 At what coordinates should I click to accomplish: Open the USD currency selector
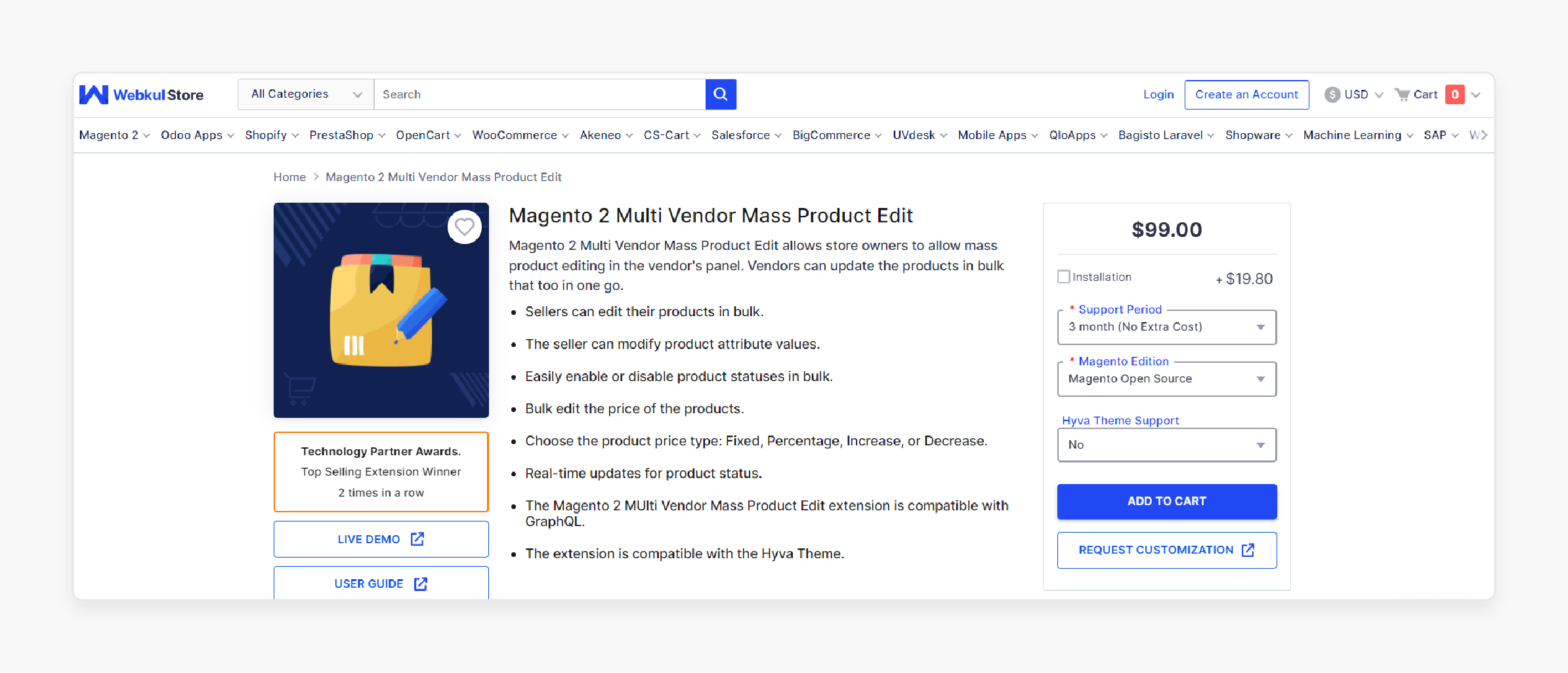coord(1354,94)
